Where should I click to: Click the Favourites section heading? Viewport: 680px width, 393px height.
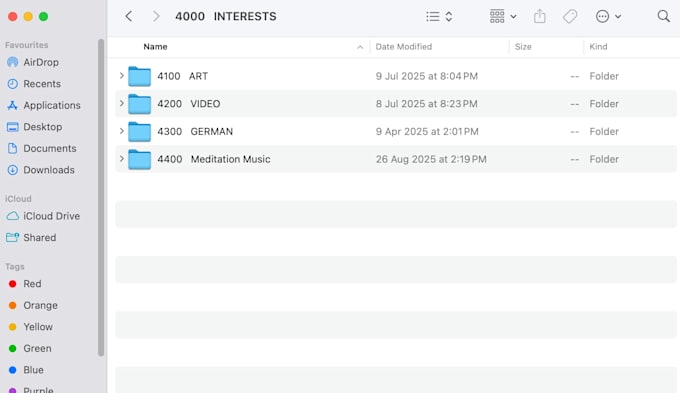coord(26,45)
